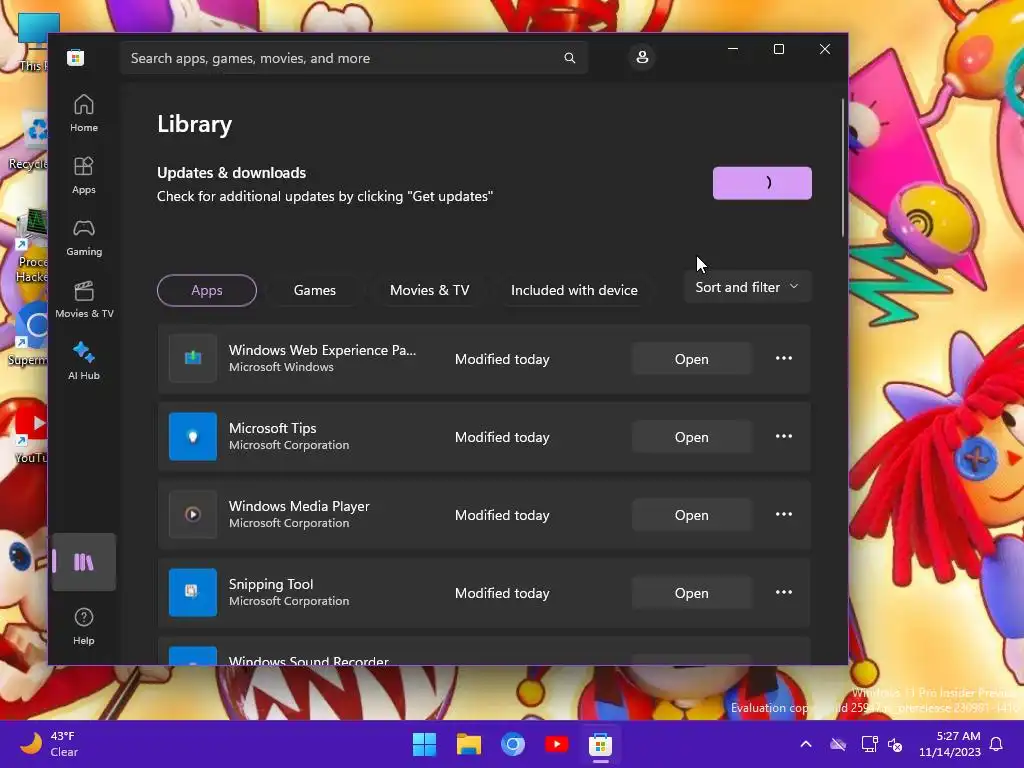
Task: Click the Microsoft Store logo icon
Action: coord(75,57)
